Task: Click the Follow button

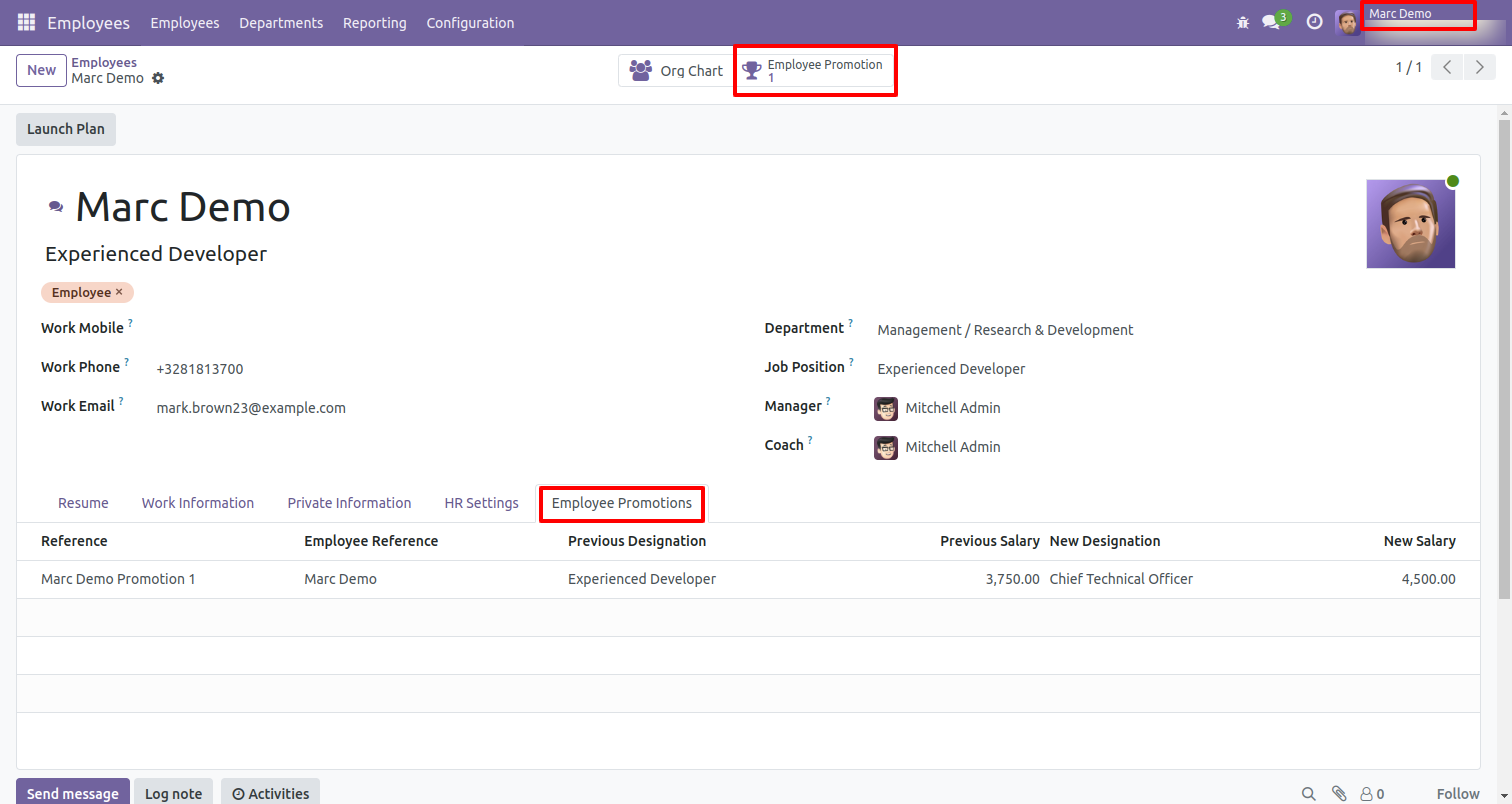Action: point(1458,794)
